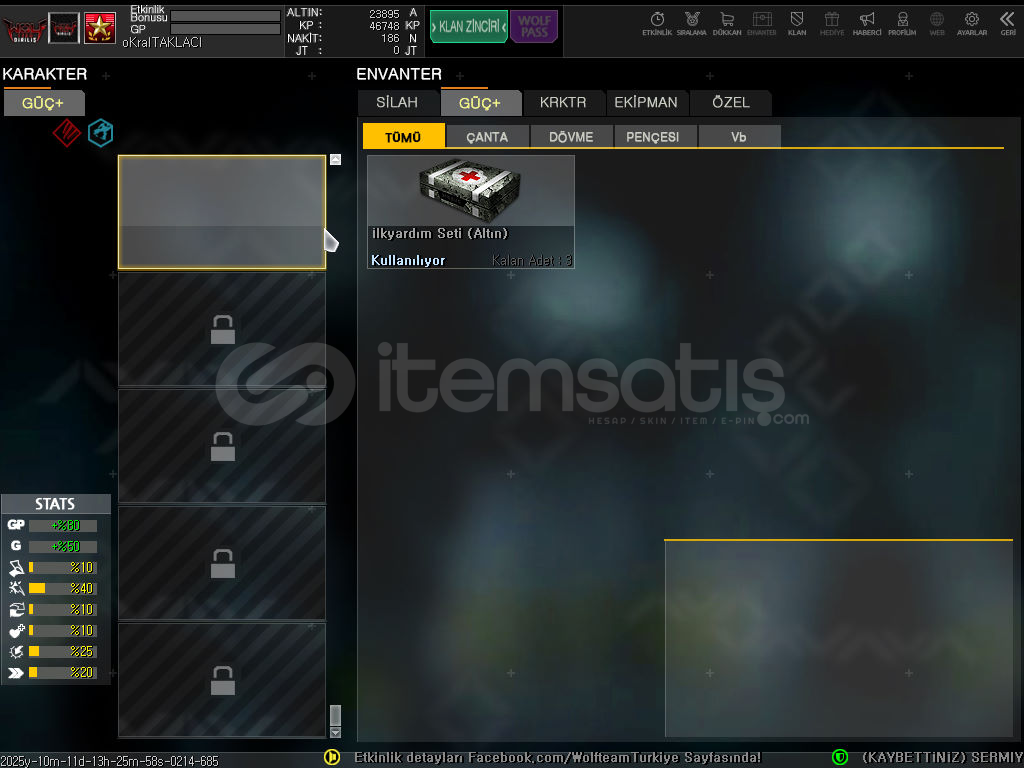
Task: Open the ETKİNLİK clock icon
Action: (x=657, y=24)
